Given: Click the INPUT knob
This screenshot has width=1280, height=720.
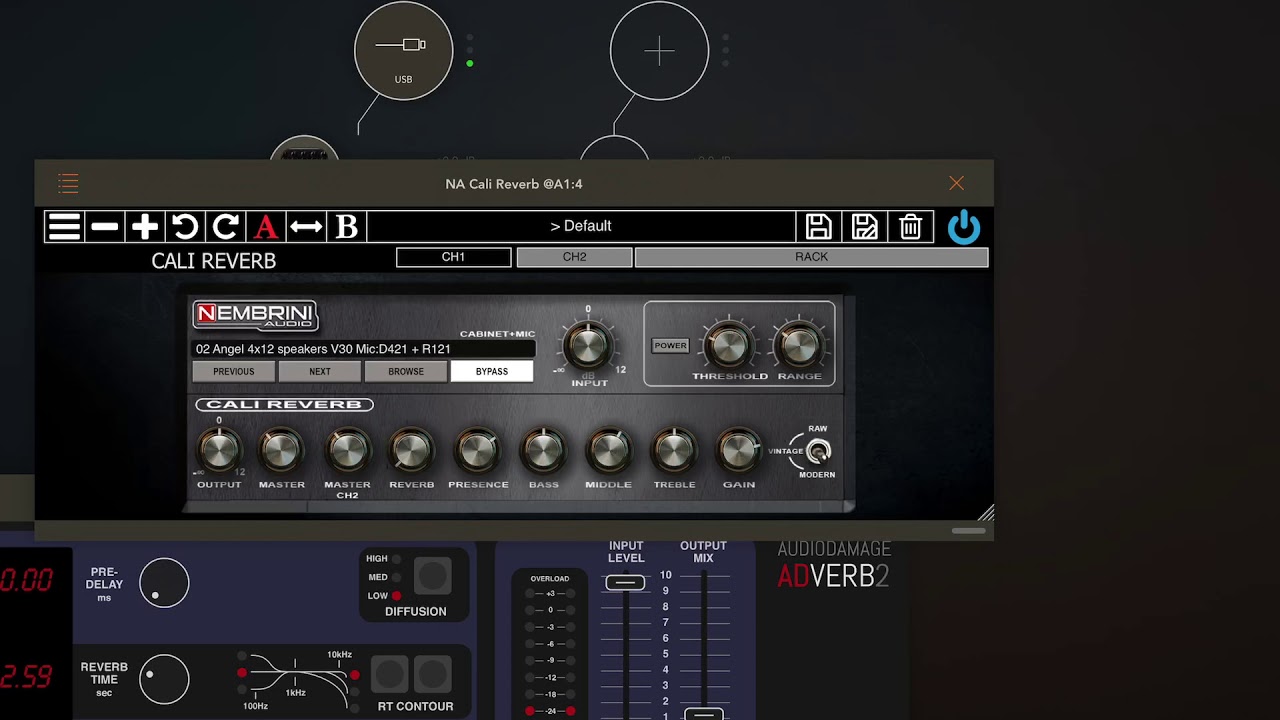Looking at the screenshot, I should [588, 346].
